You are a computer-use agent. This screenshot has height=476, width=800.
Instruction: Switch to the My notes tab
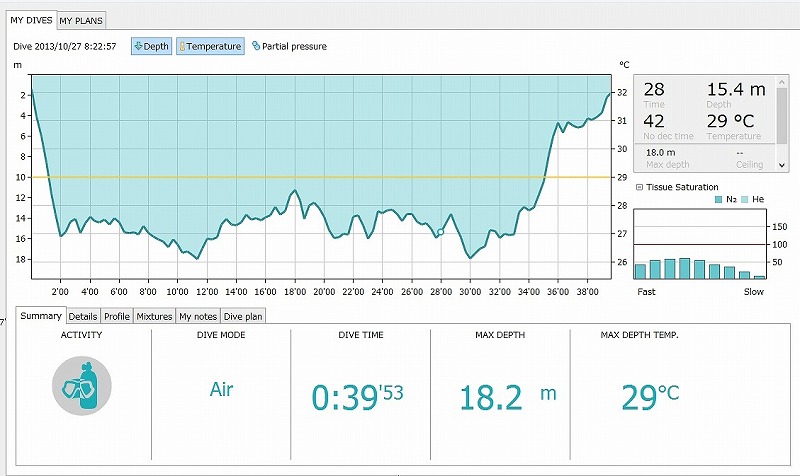pyautogui.click(x=197, y=316)
